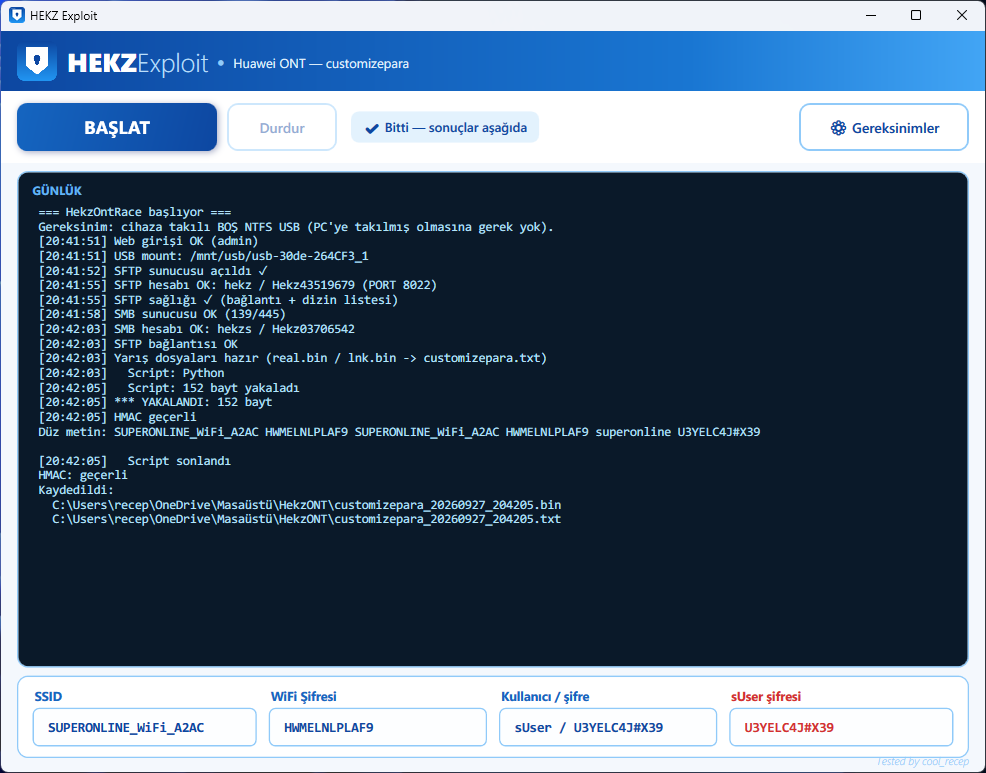Click the 'Kaydedildi:' log line

(76, 490)
